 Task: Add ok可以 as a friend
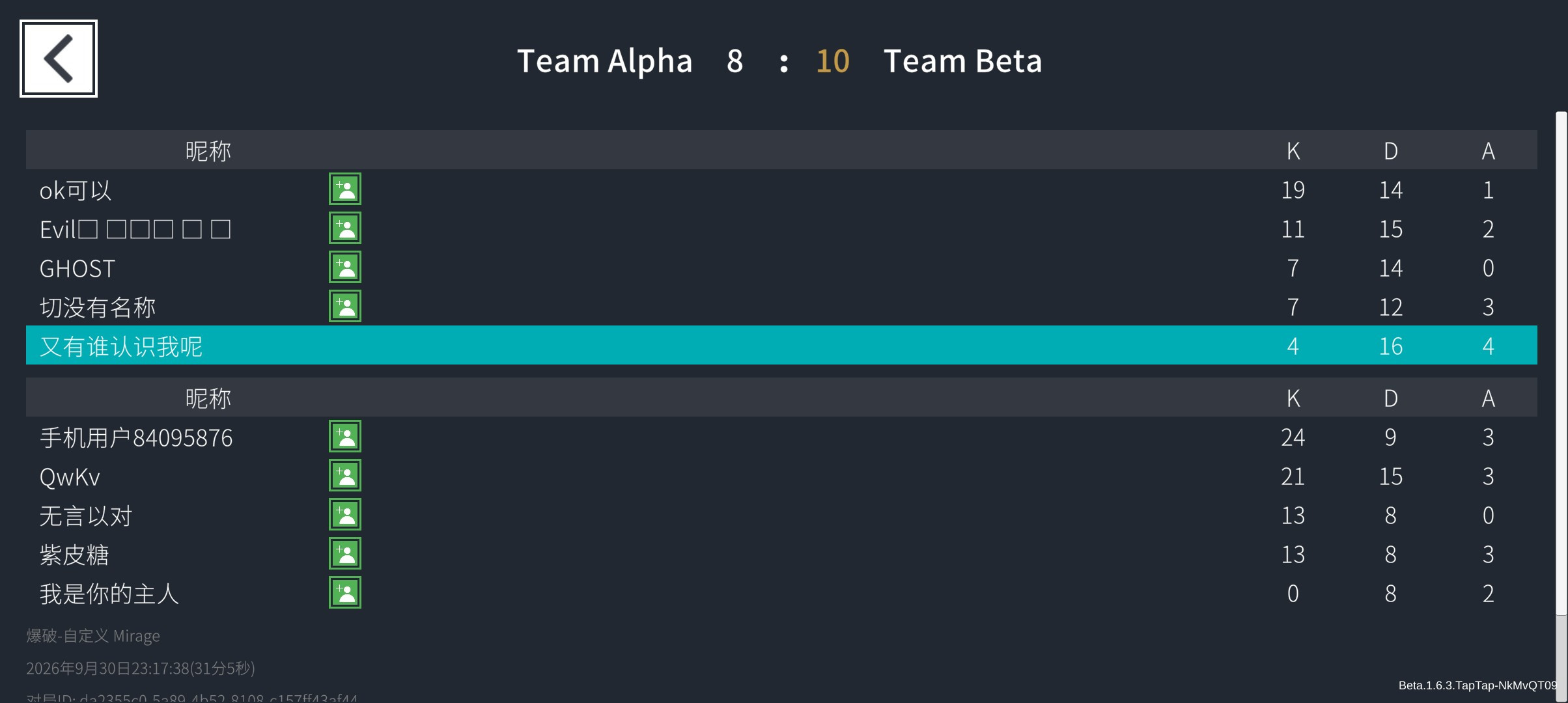345,189
